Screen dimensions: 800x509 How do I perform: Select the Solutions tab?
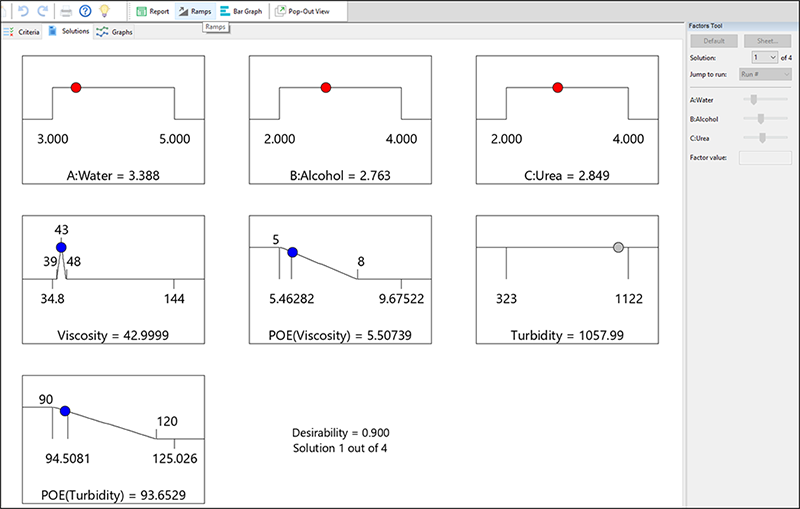(69, 32)
